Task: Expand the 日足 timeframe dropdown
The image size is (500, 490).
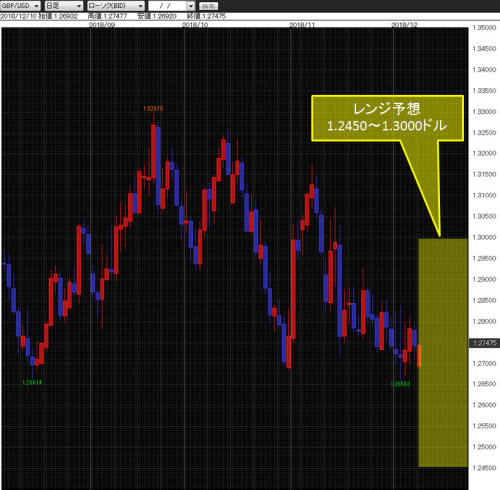Action: (64, 6)
